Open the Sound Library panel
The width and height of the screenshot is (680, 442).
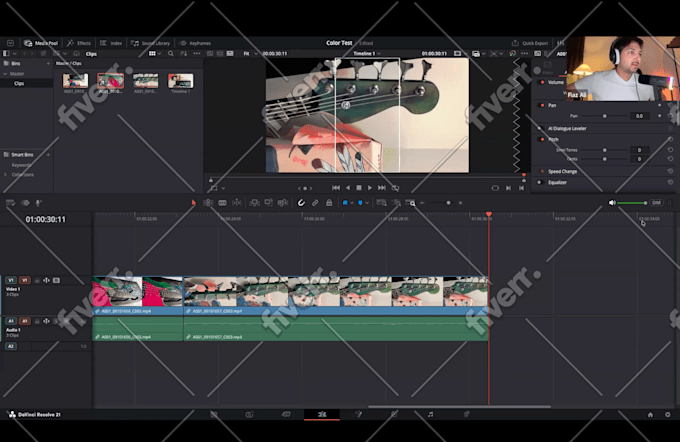pos(150,43)
